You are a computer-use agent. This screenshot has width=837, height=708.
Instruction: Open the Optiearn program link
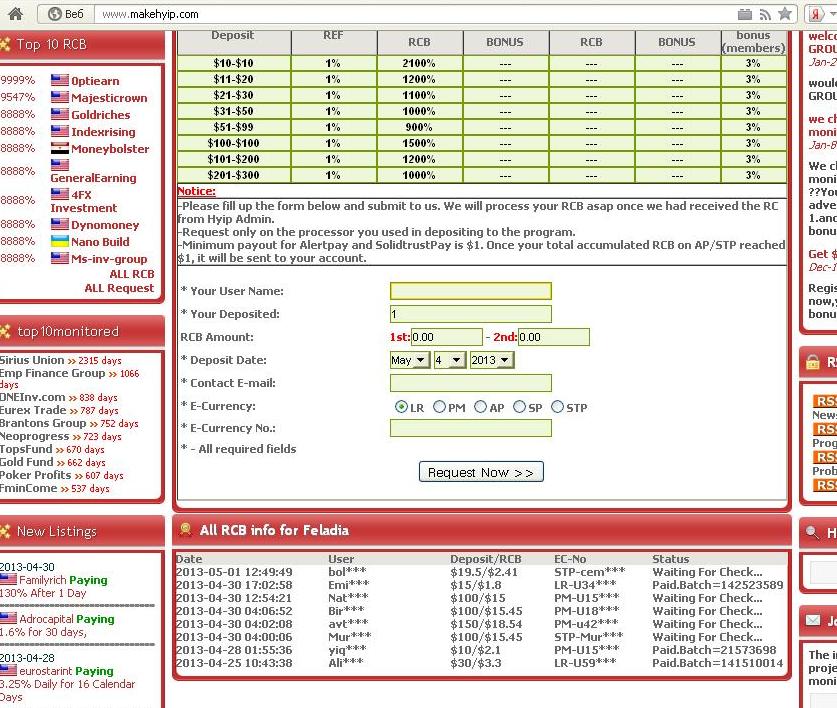[x=96, y=81]
